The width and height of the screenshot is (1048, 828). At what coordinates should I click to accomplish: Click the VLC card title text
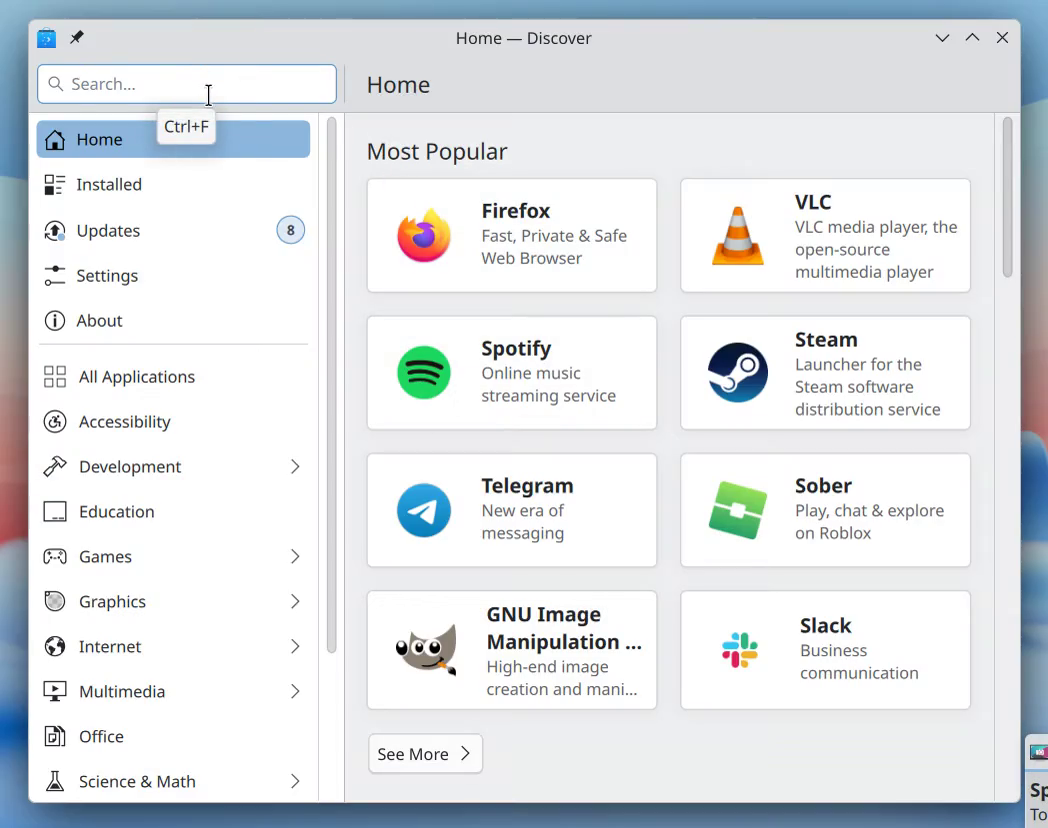[x=813, y=202]
